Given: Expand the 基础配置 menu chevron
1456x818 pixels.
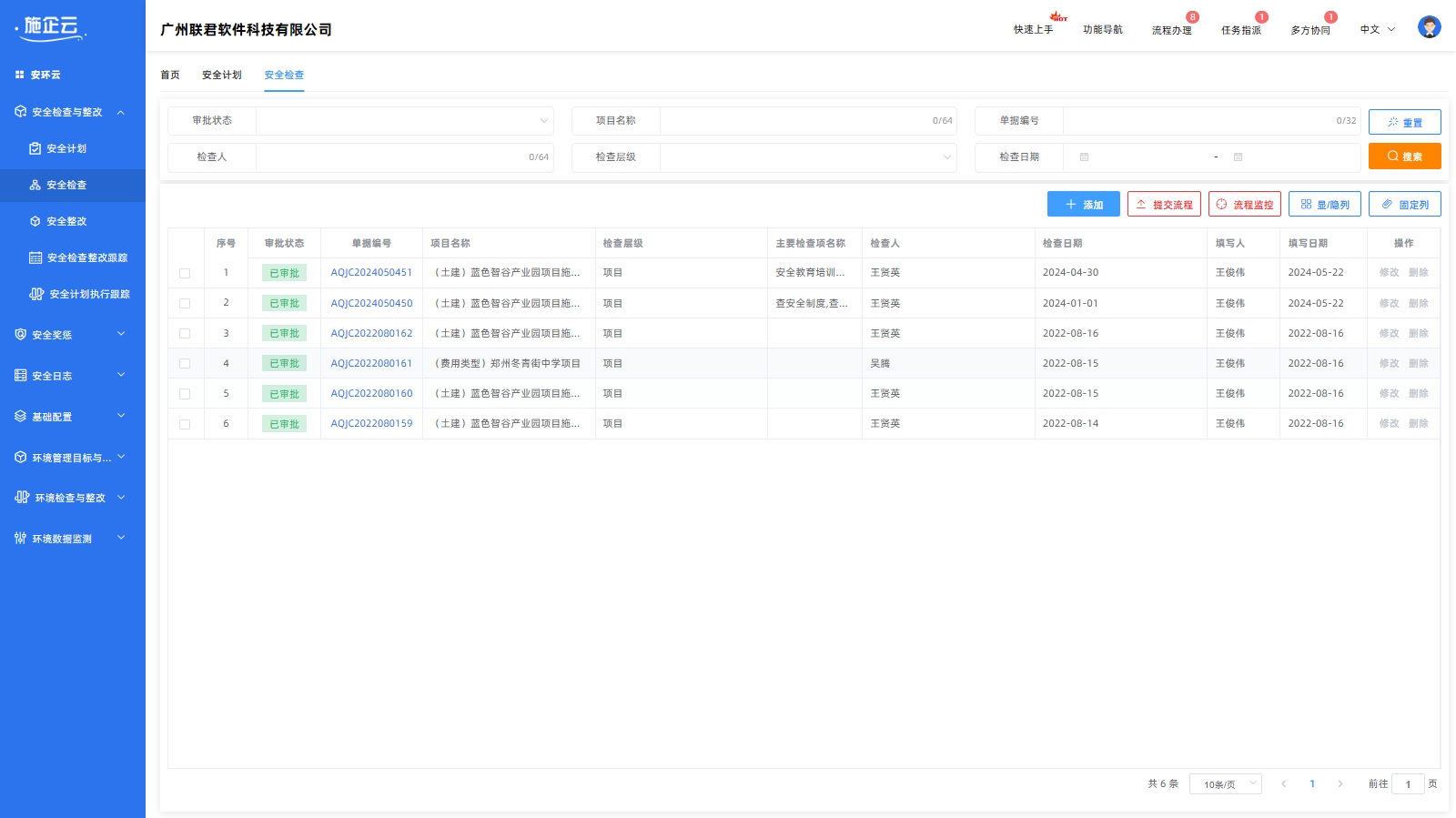Looking at the screenshot, I should click(x=121, y=416).
